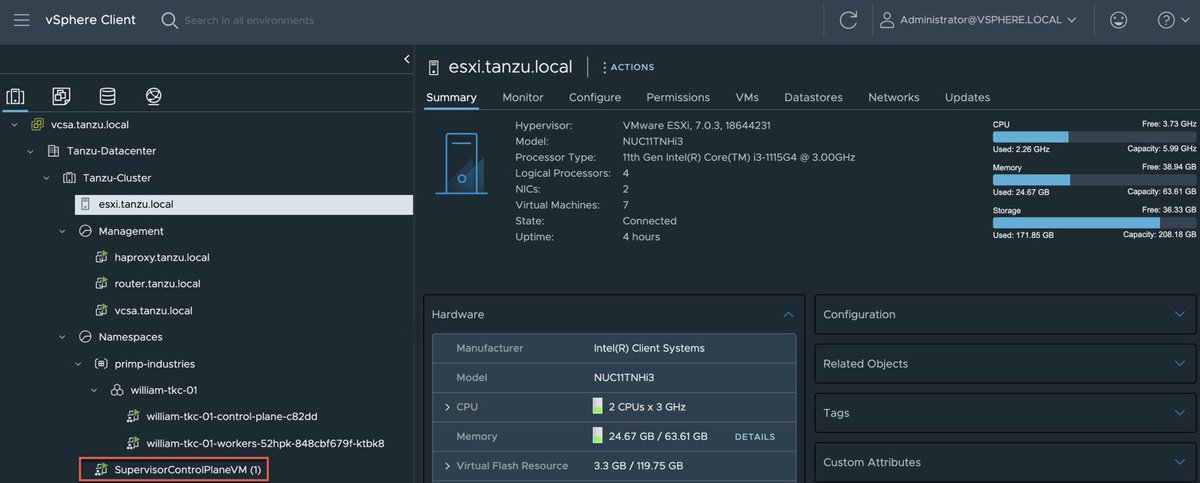Screen dimensions: 1200x483
Task: Click the Memory usage bar
Action: pos(1094,180)
